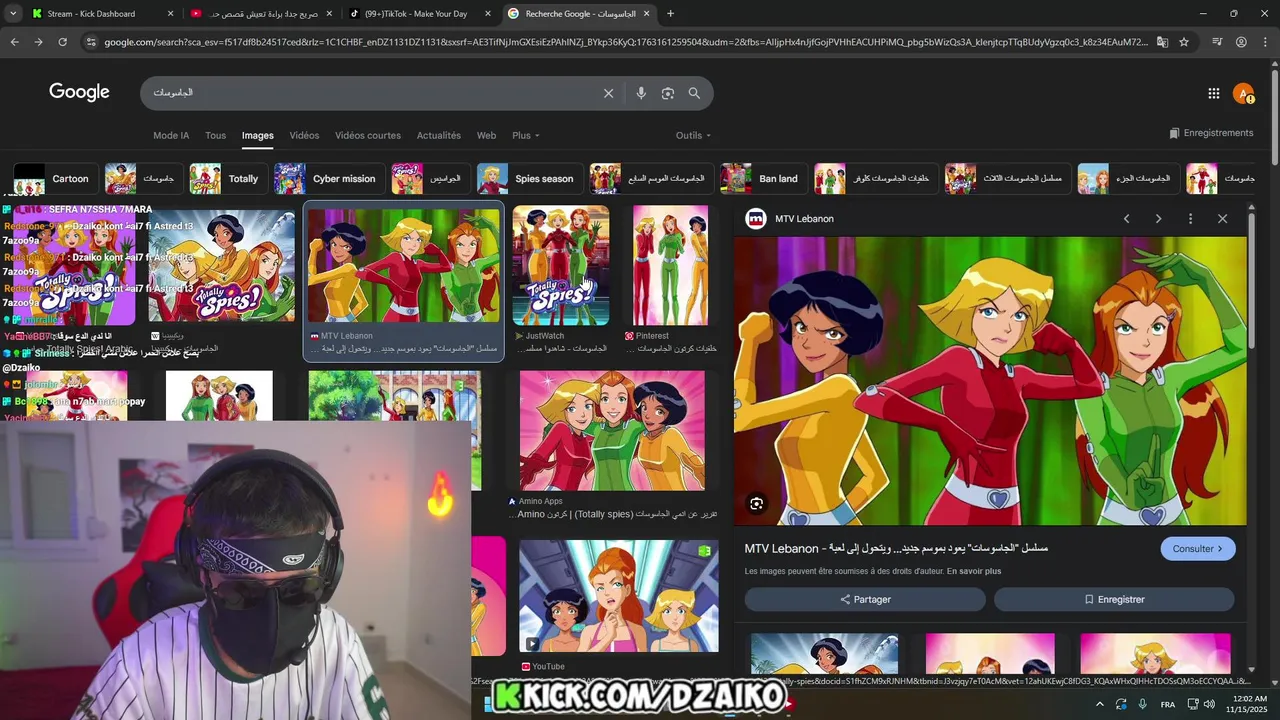Image resolution: width=1280 pixels, height=720 pixels.
Task: Click the magnifier search button
Action: click(x=694, y=93)
